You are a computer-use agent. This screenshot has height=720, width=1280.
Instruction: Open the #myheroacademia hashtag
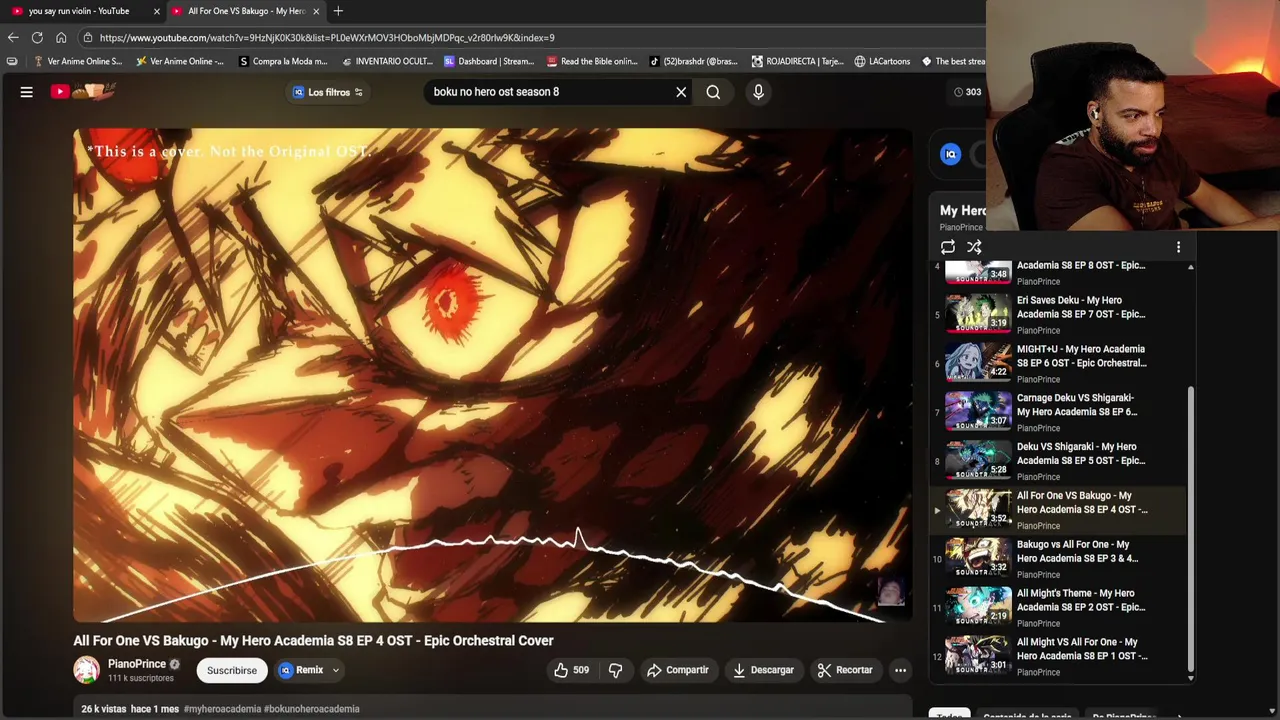(222, 709)
